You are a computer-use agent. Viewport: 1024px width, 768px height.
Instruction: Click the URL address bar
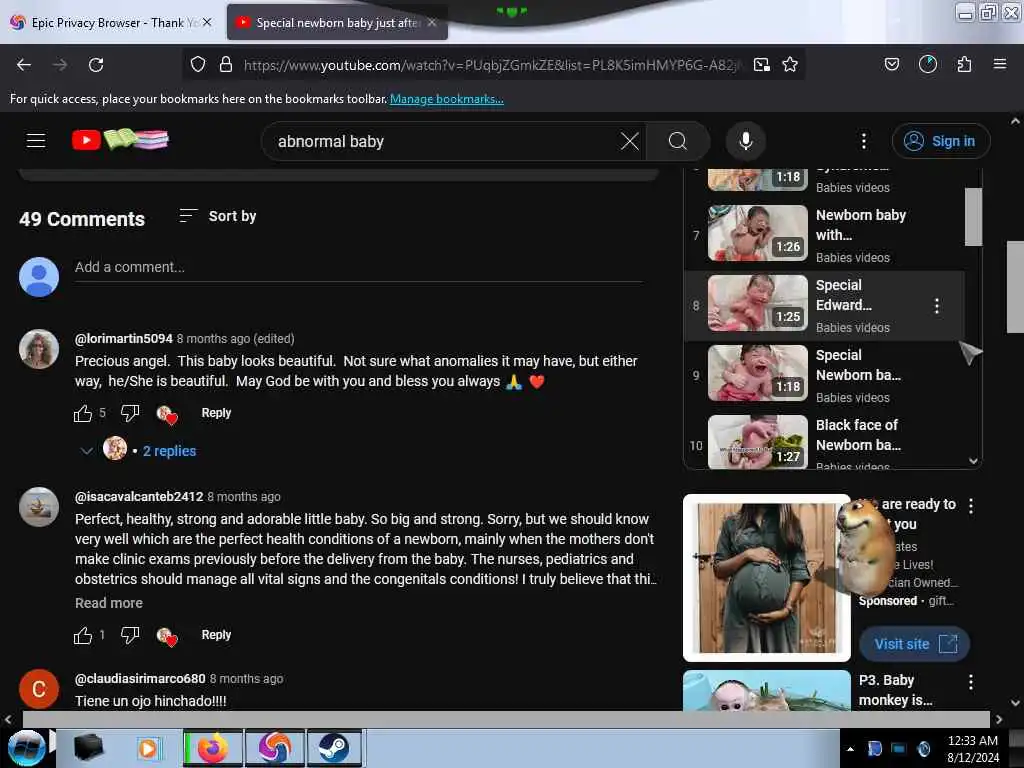[x=493, y=65]
